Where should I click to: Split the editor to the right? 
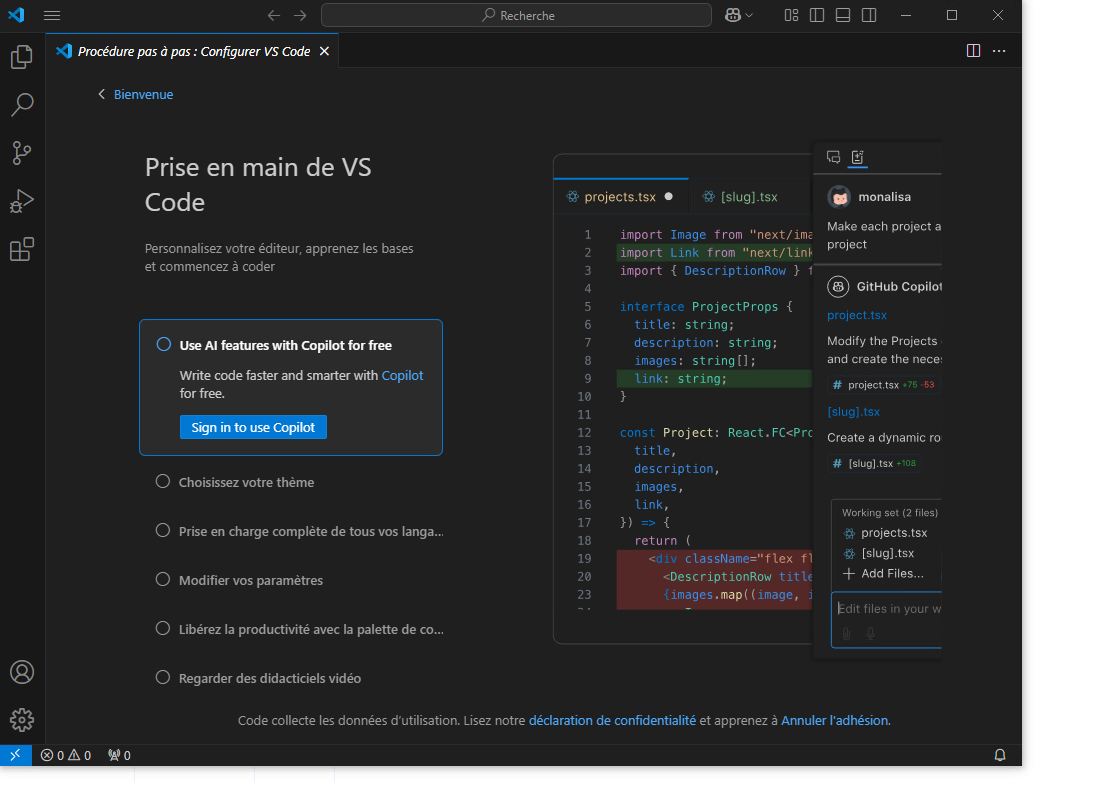974,51
